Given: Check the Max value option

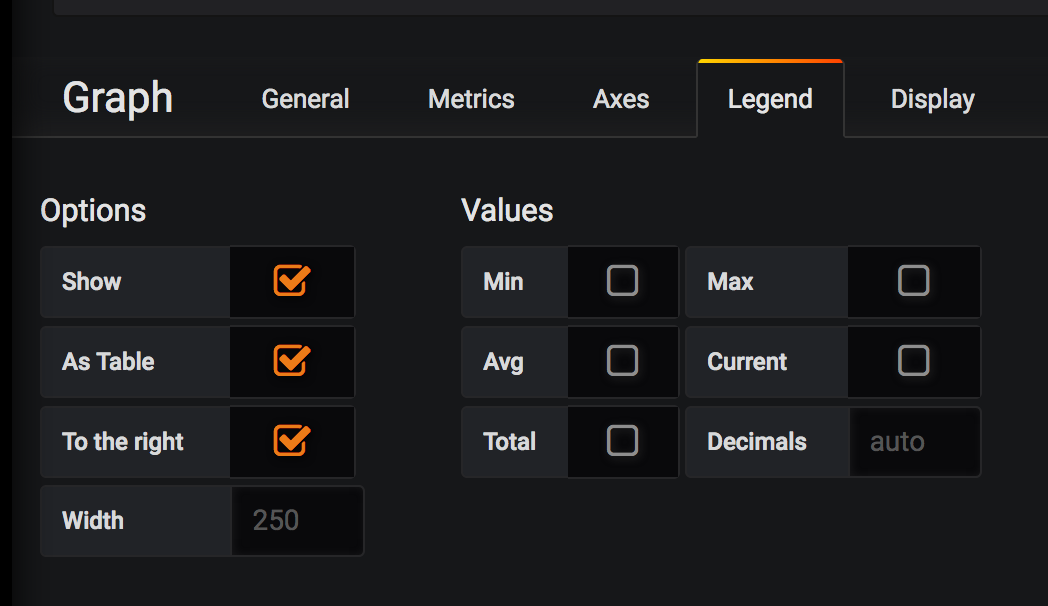Looking at the screenshot, I should [x=913, y=282].
